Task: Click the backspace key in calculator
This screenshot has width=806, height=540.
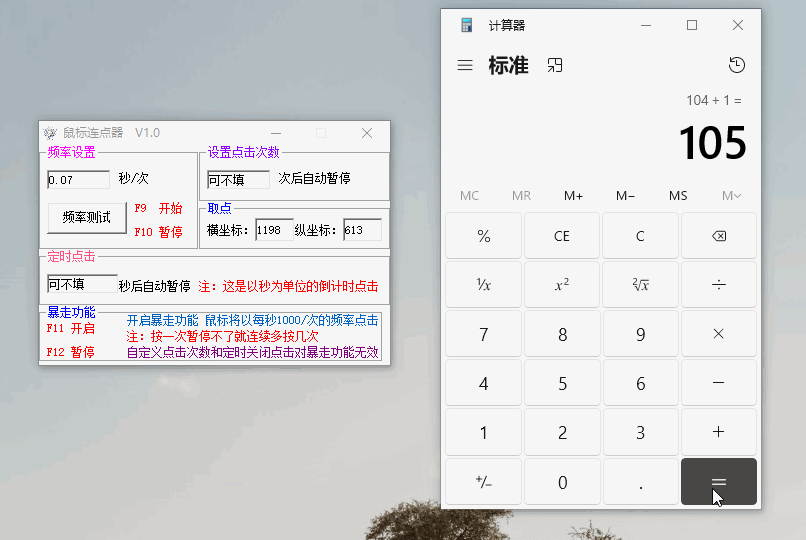Action: (719, 236)
